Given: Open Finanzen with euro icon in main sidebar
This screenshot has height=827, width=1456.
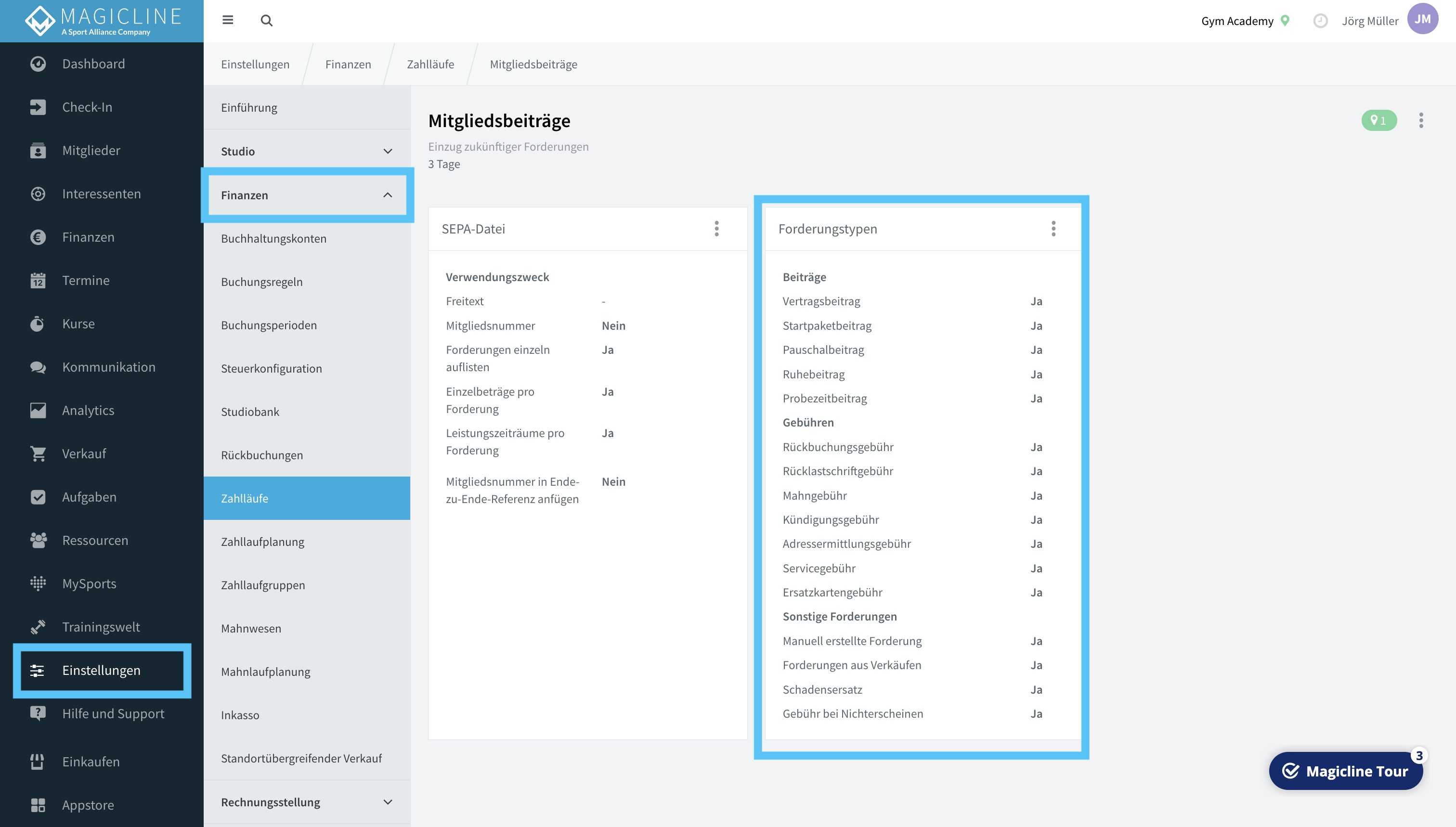Looking at the screenshot, I should pos(102,237).
